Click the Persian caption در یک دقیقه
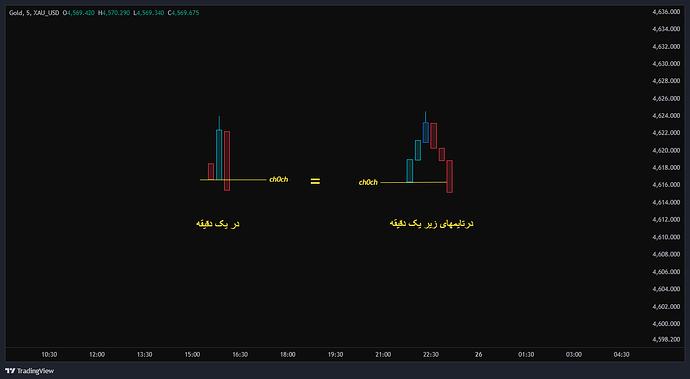 pos(218,224)
